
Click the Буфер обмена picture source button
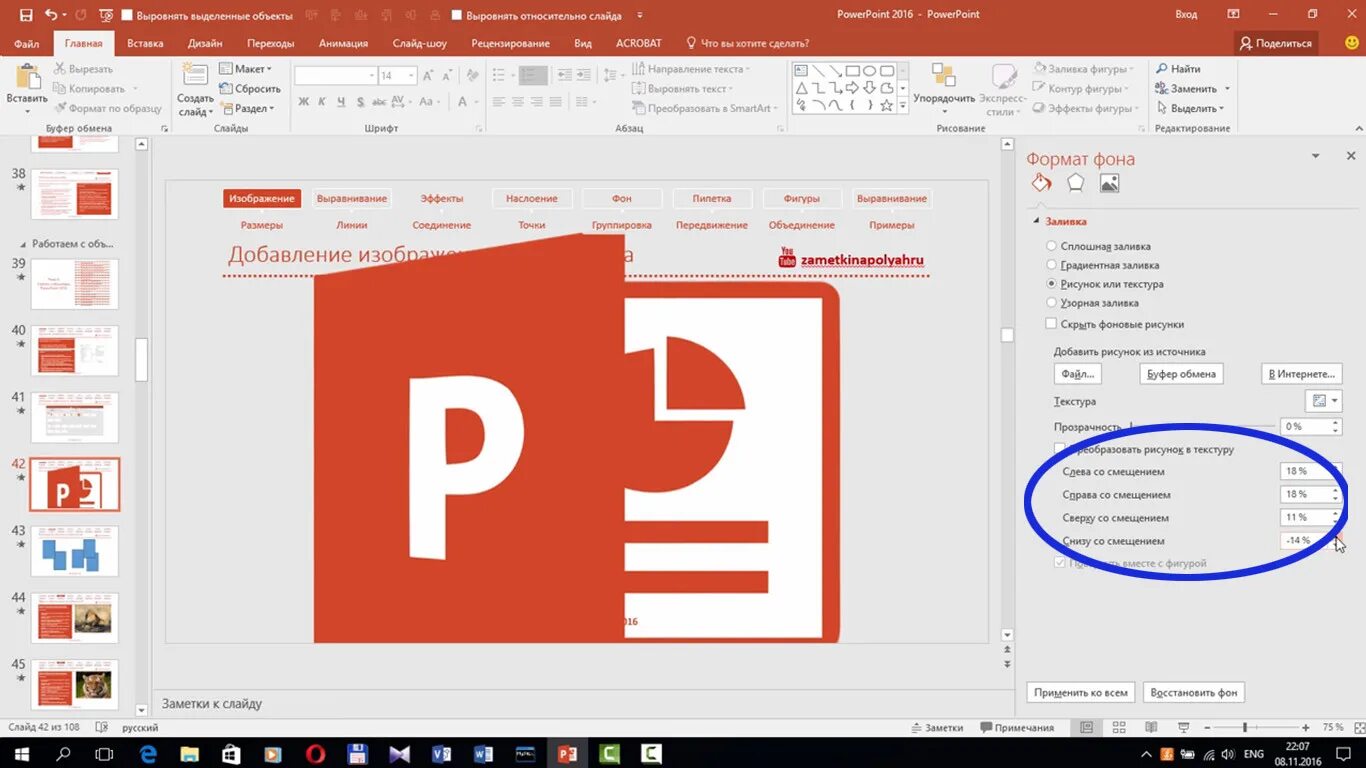pyautogui.click(x=1181, y=374)
